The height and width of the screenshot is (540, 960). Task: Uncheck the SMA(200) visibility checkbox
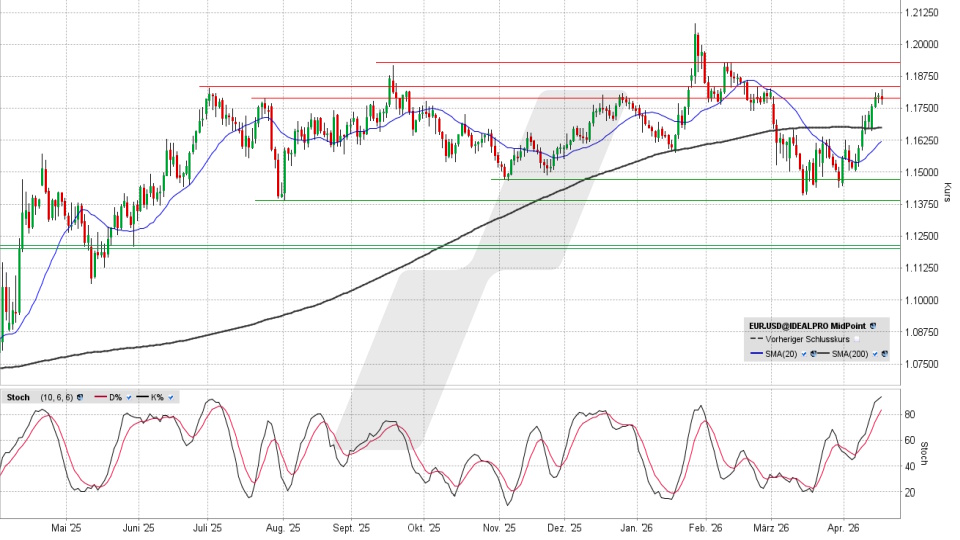[875, 354]
